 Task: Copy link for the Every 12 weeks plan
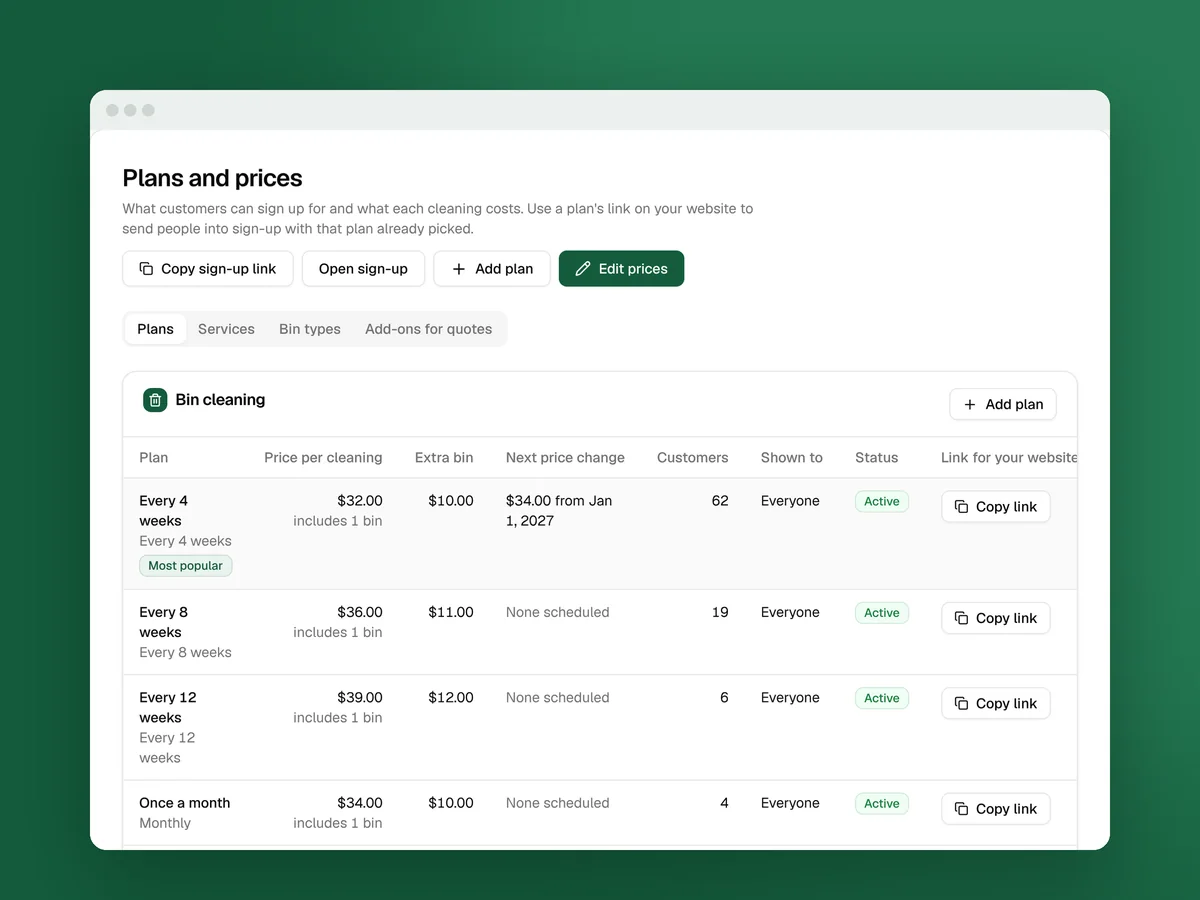click(x=996, y=703)
